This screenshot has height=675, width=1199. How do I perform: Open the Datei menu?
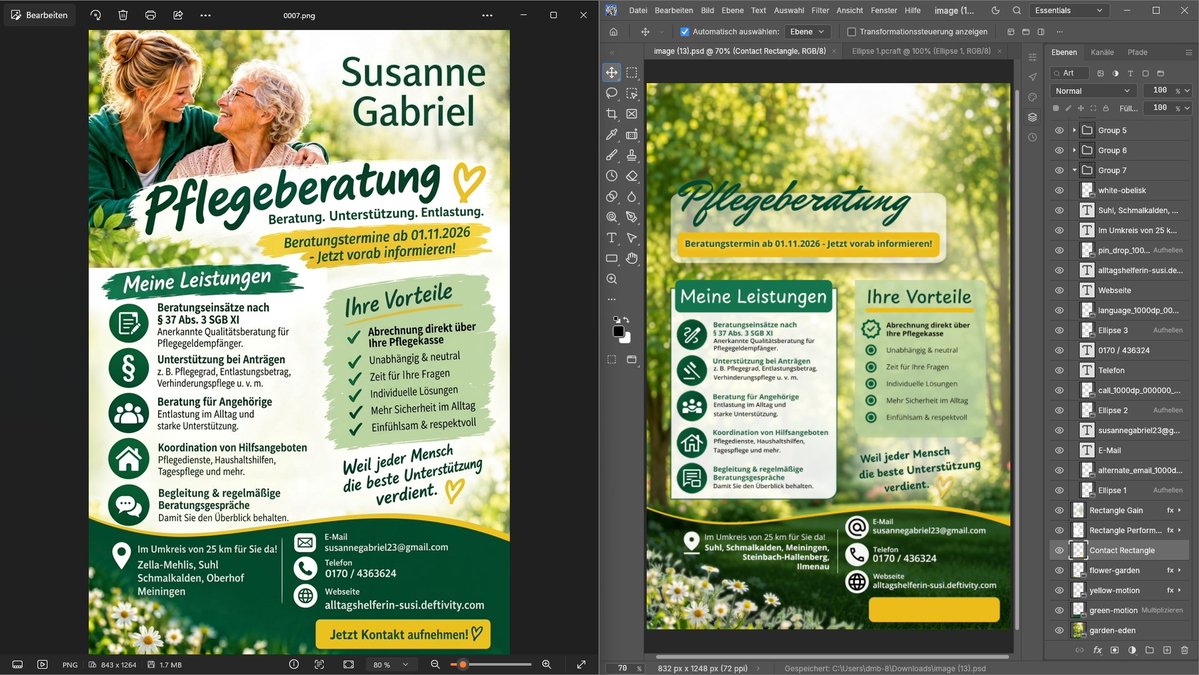click(x=638, y=11)
